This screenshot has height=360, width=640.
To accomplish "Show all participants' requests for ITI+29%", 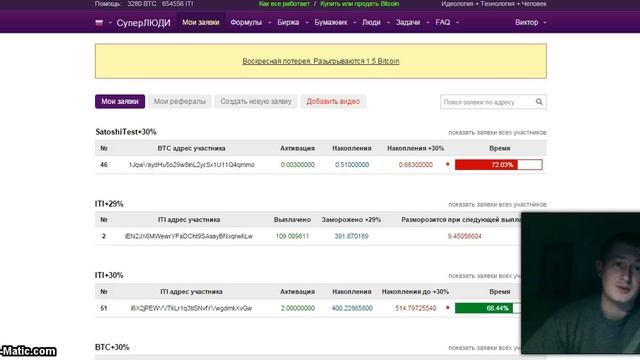I will point(497,204).
